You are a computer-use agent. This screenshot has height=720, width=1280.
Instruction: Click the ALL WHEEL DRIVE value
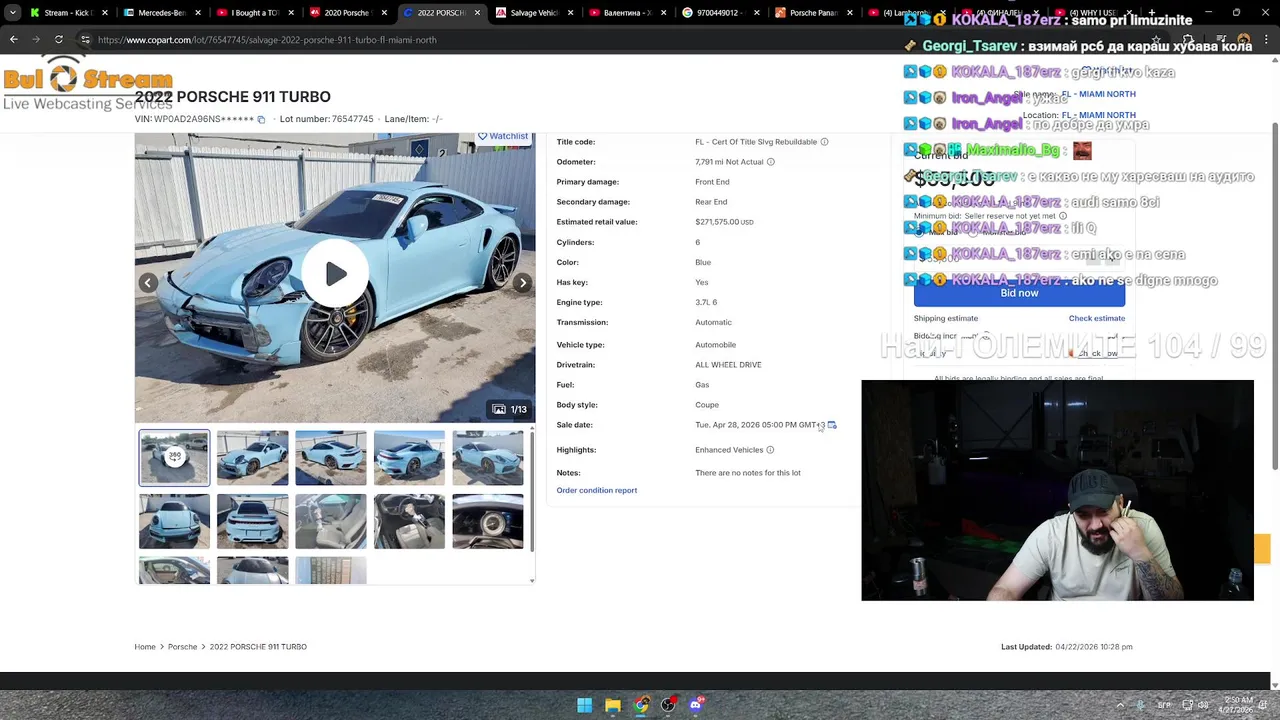point(728,365)
